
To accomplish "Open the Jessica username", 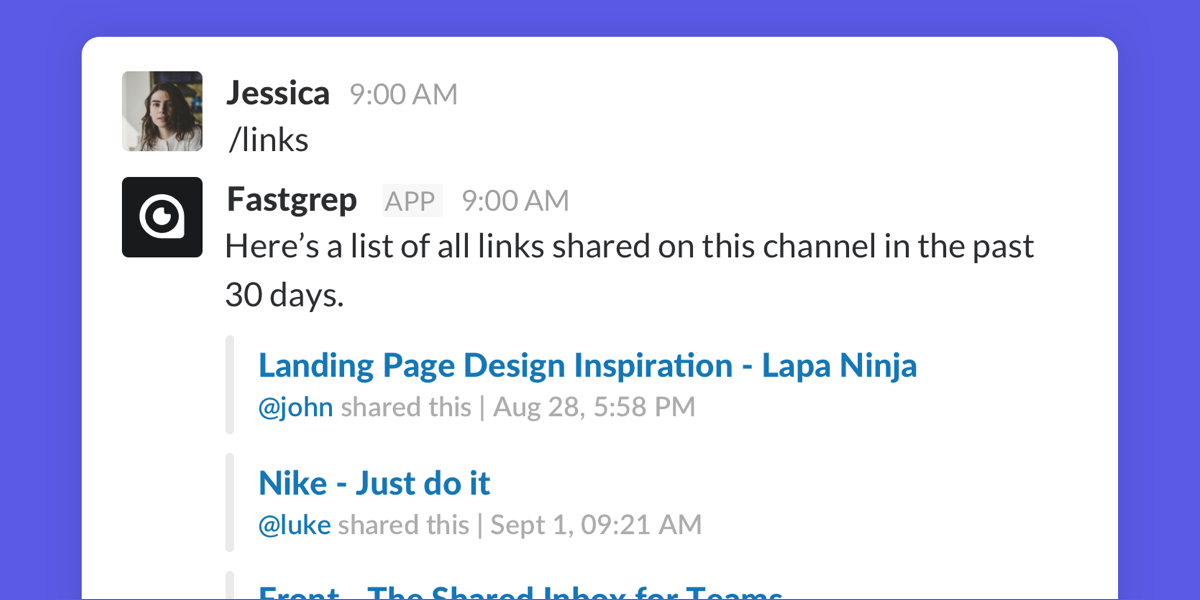I will [278, 93].
